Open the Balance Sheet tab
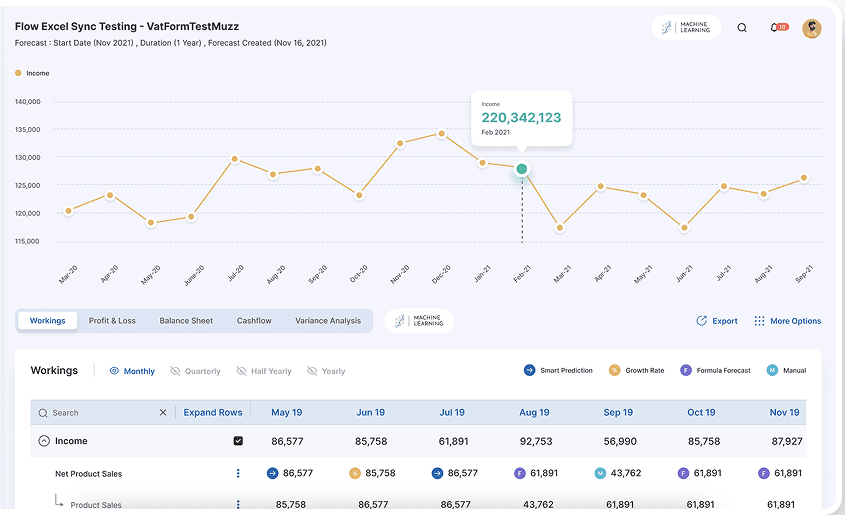 (186, 321)
